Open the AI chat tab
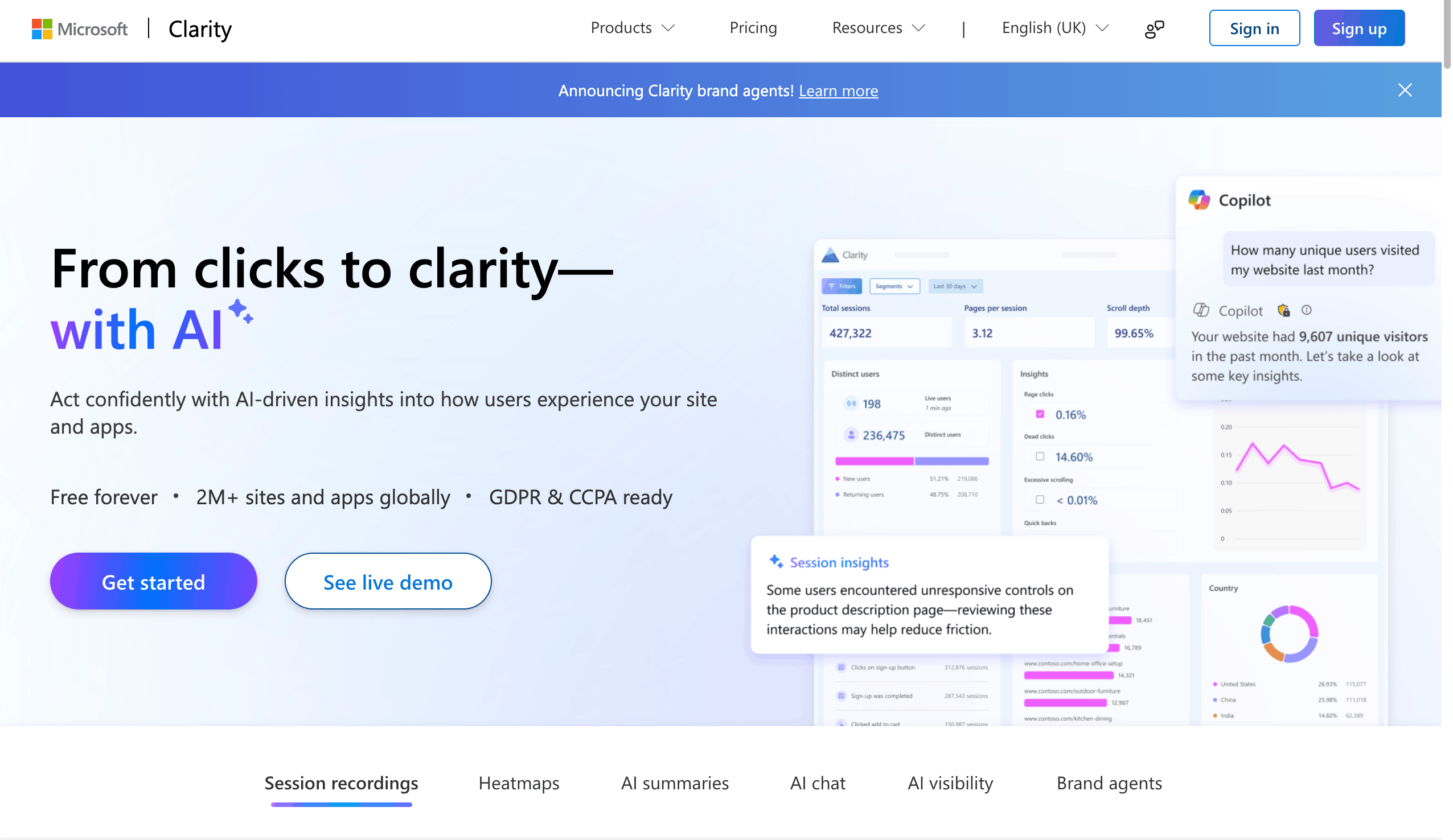1453x840 pixels. tap(818, 783)
